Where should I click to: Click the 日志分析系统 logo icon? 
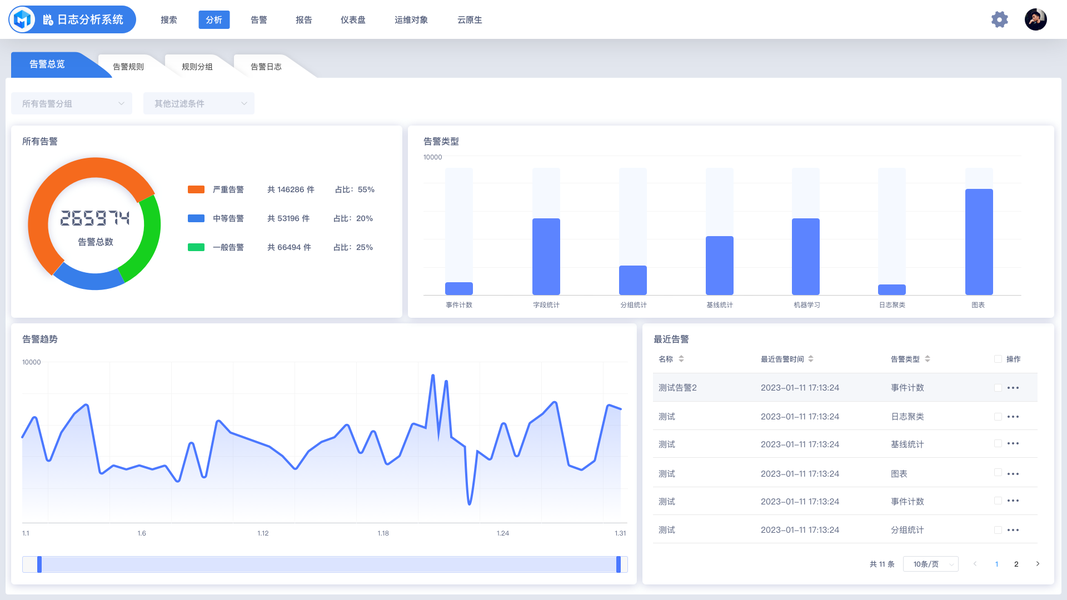(22, 20)
